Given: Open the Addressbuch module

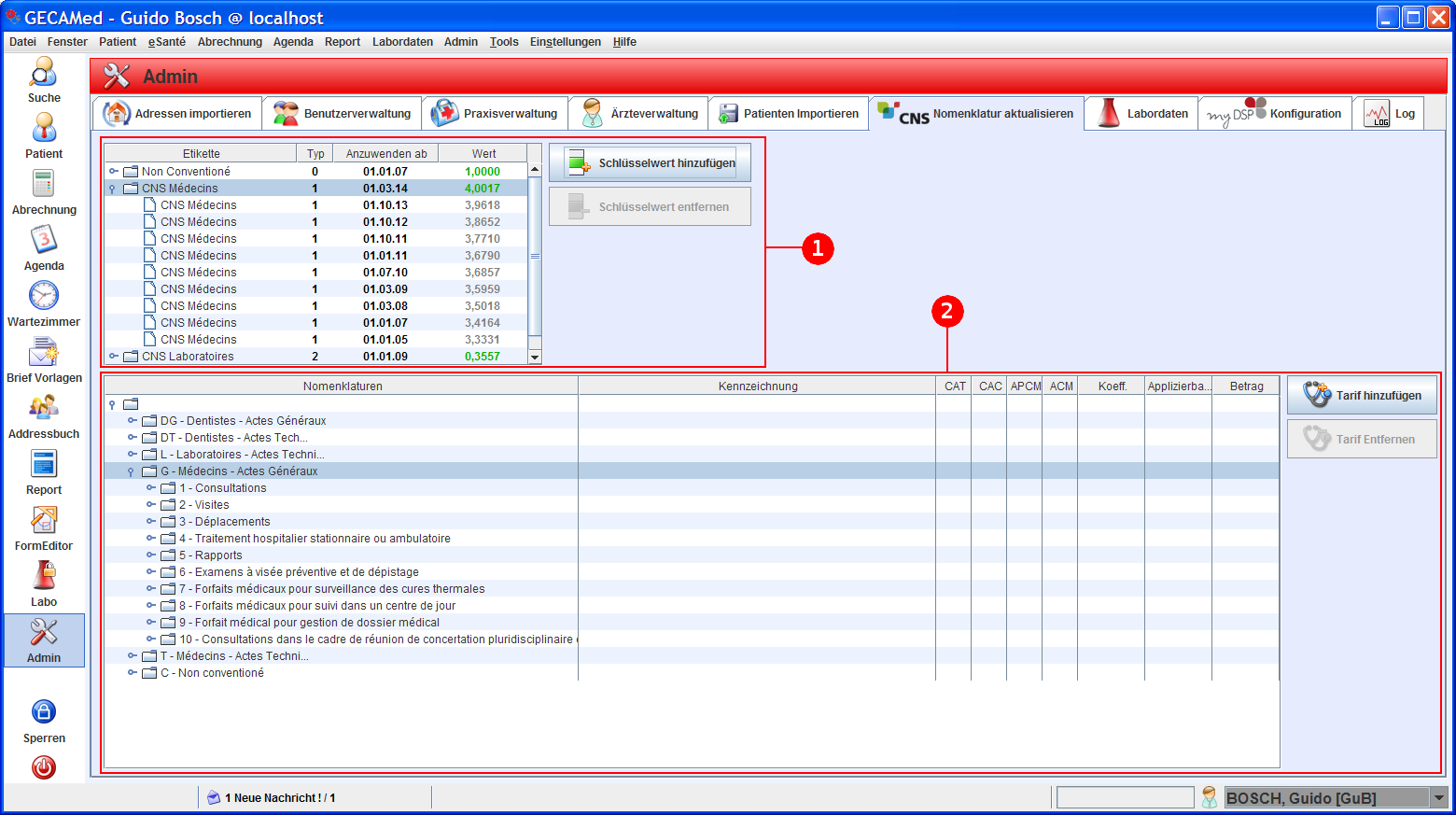Looking at the screenshot, I should pos(44,409).
